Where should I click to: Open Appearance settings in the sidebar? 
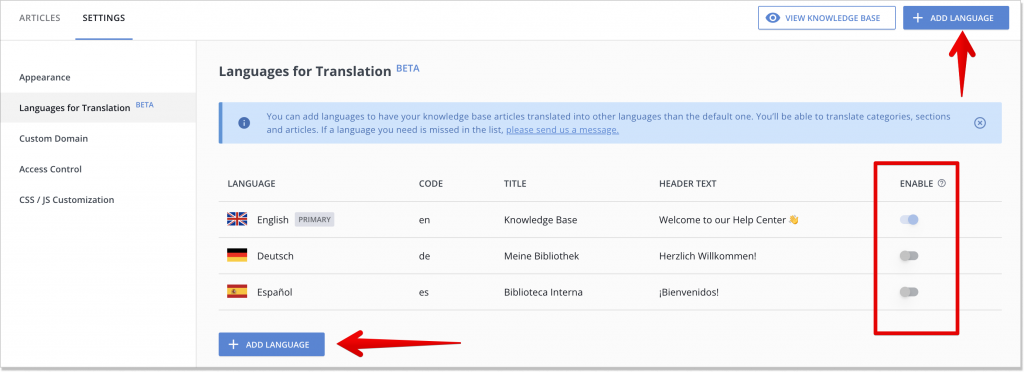(x=44, y=77)
